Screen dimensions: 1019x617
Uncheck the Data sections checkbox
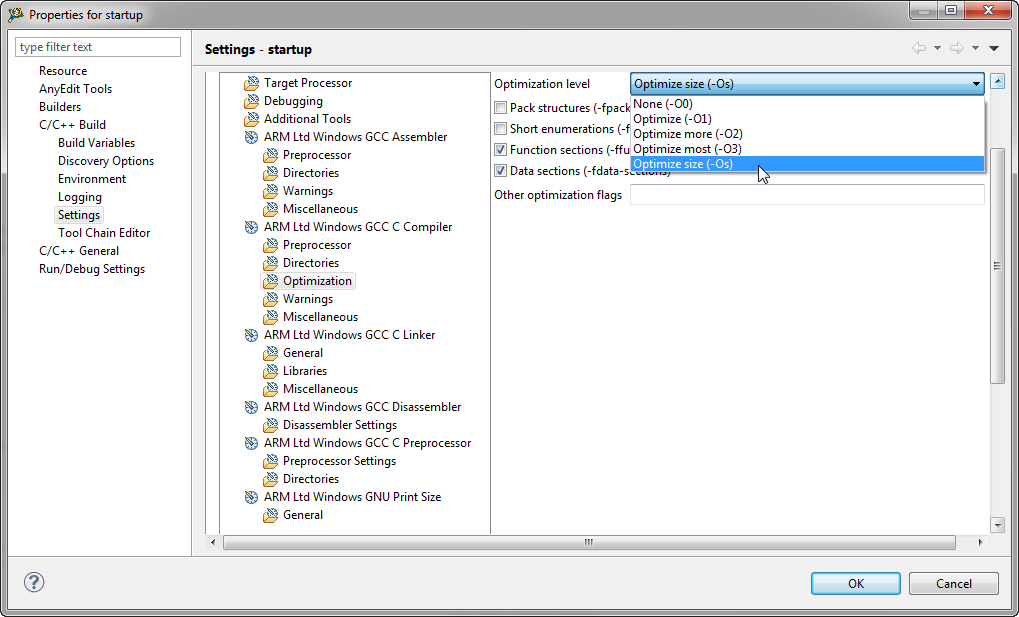point(501,171)
